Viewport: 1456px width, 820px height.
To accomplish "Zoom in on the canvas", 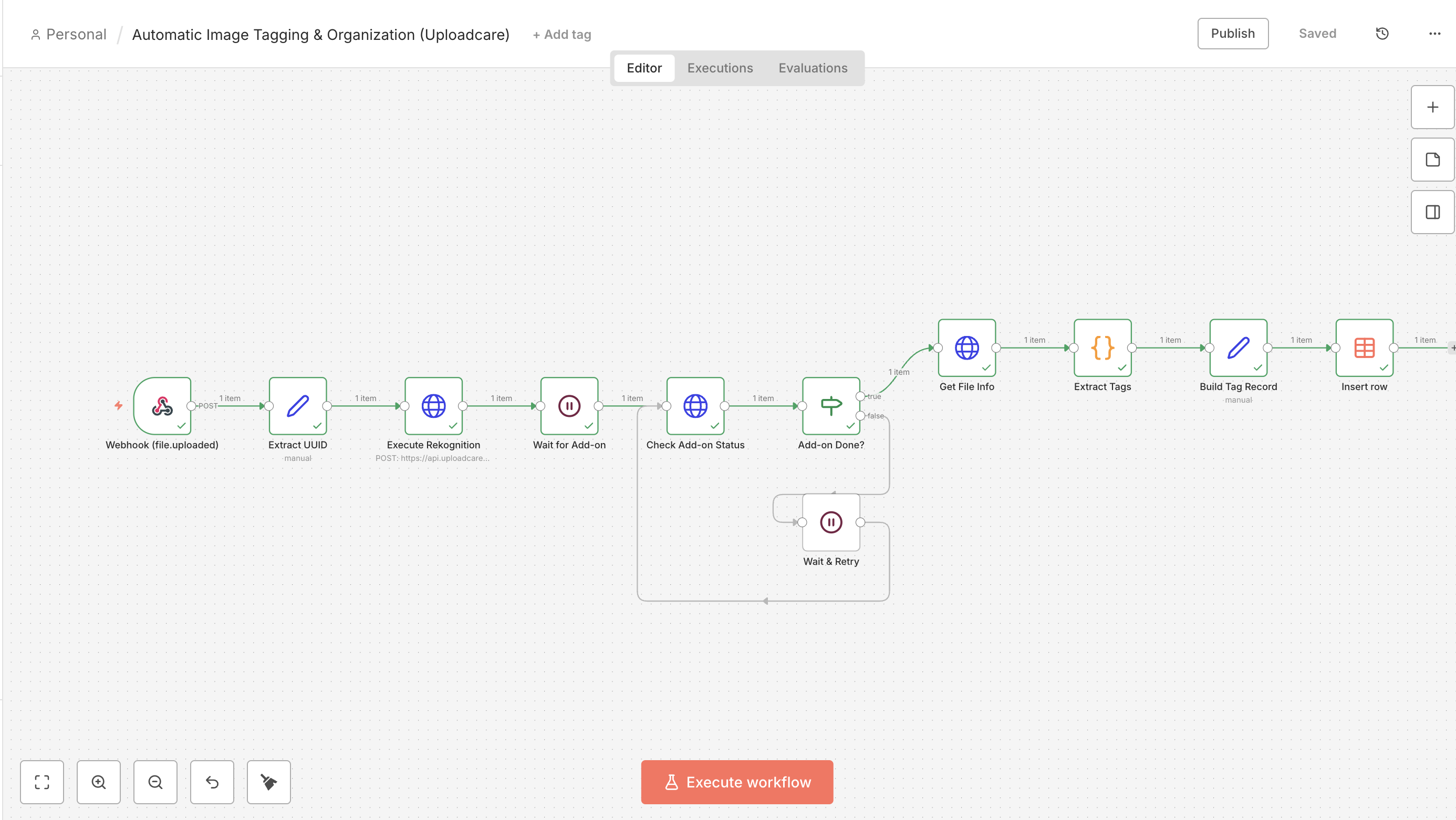I will [x=98, y=782].
